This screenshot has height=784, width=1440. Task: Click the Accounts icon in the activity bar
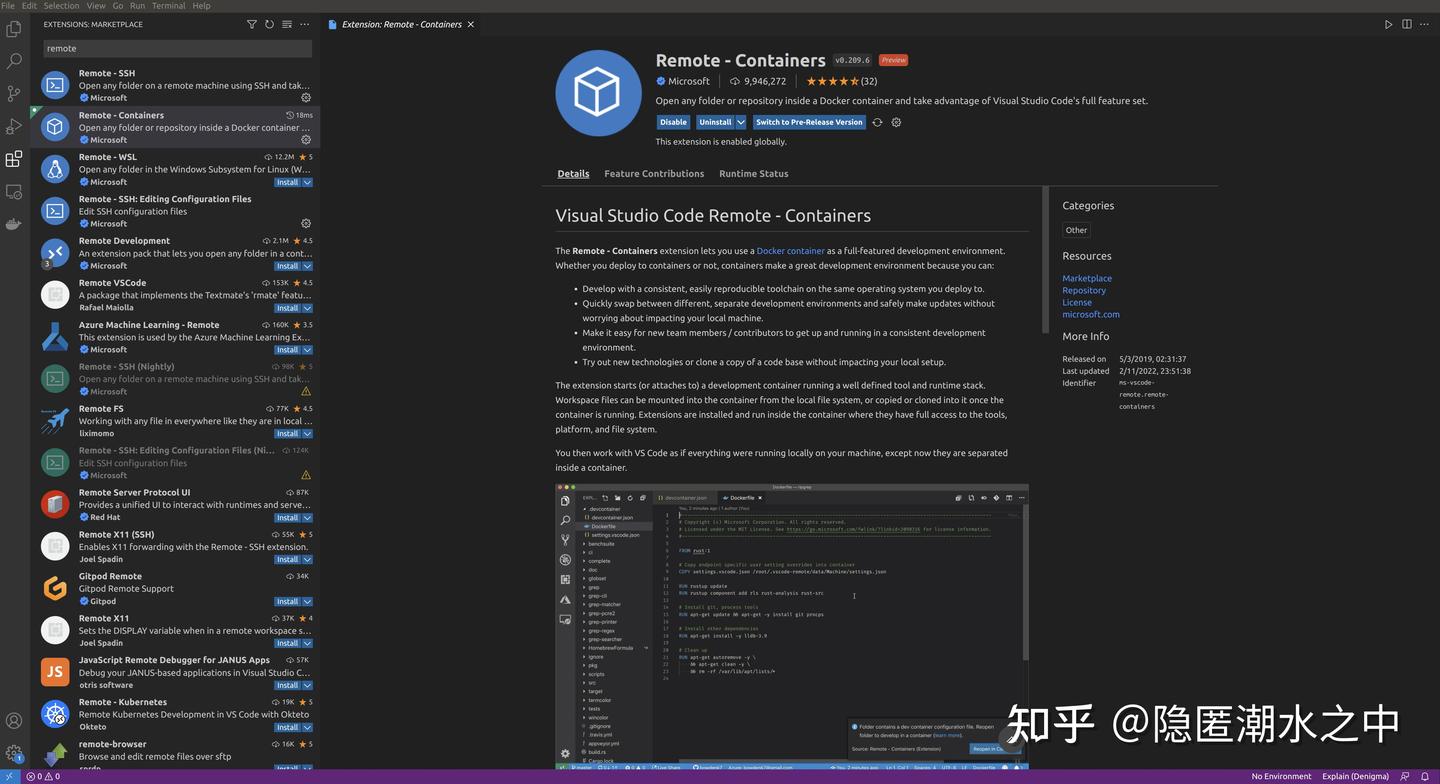13,720
